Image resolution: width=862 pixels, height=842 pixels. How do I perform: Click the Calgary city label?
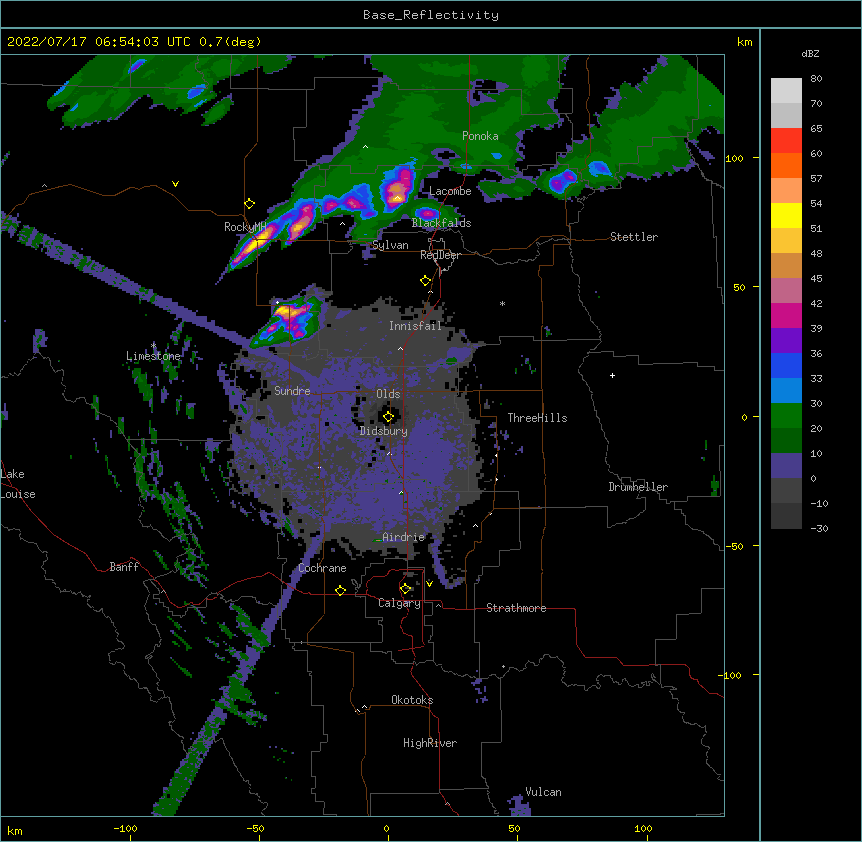click(x=399, y=603)
